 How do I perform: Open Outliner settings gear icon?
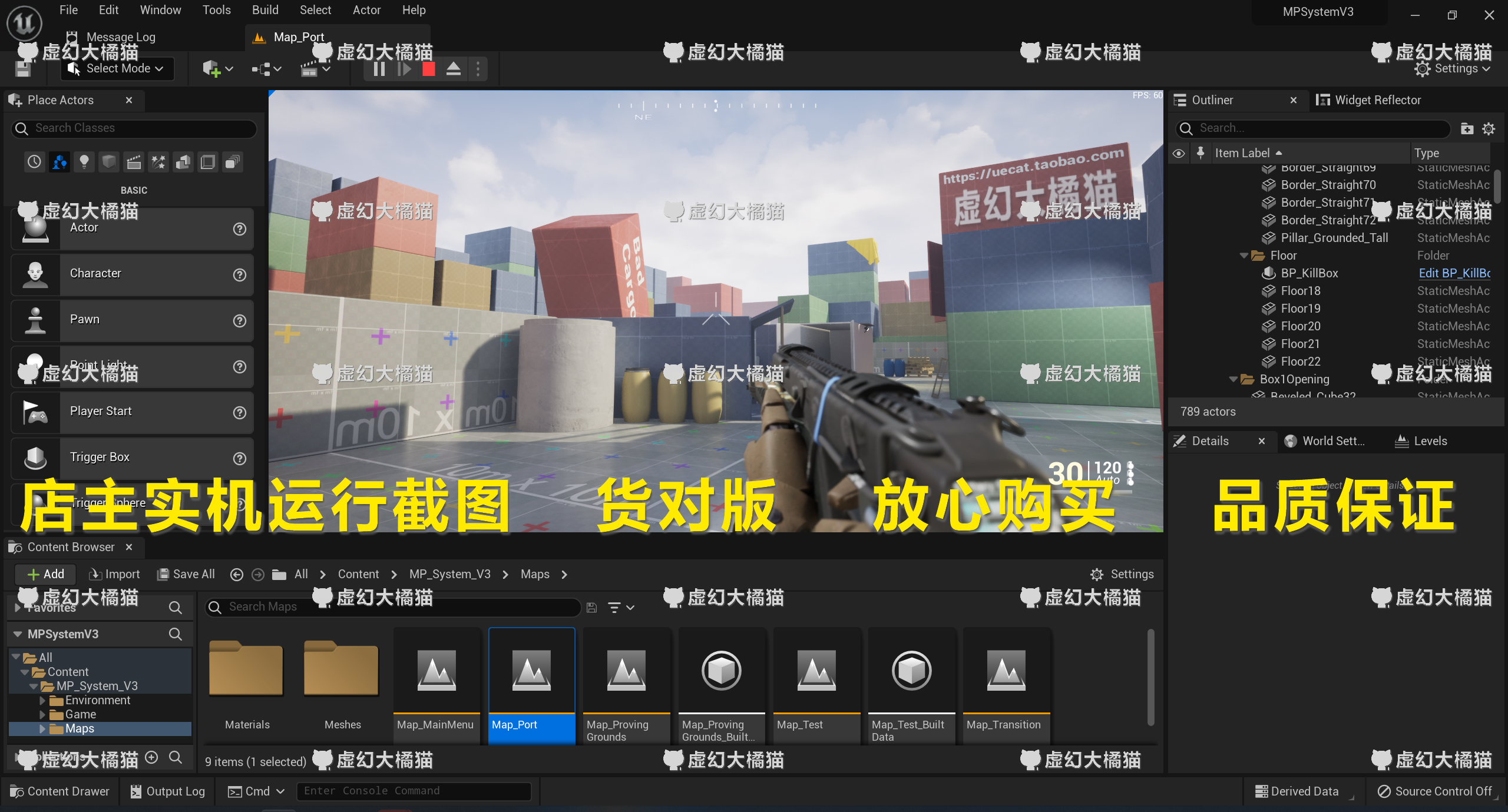(x=1489, y=128)
